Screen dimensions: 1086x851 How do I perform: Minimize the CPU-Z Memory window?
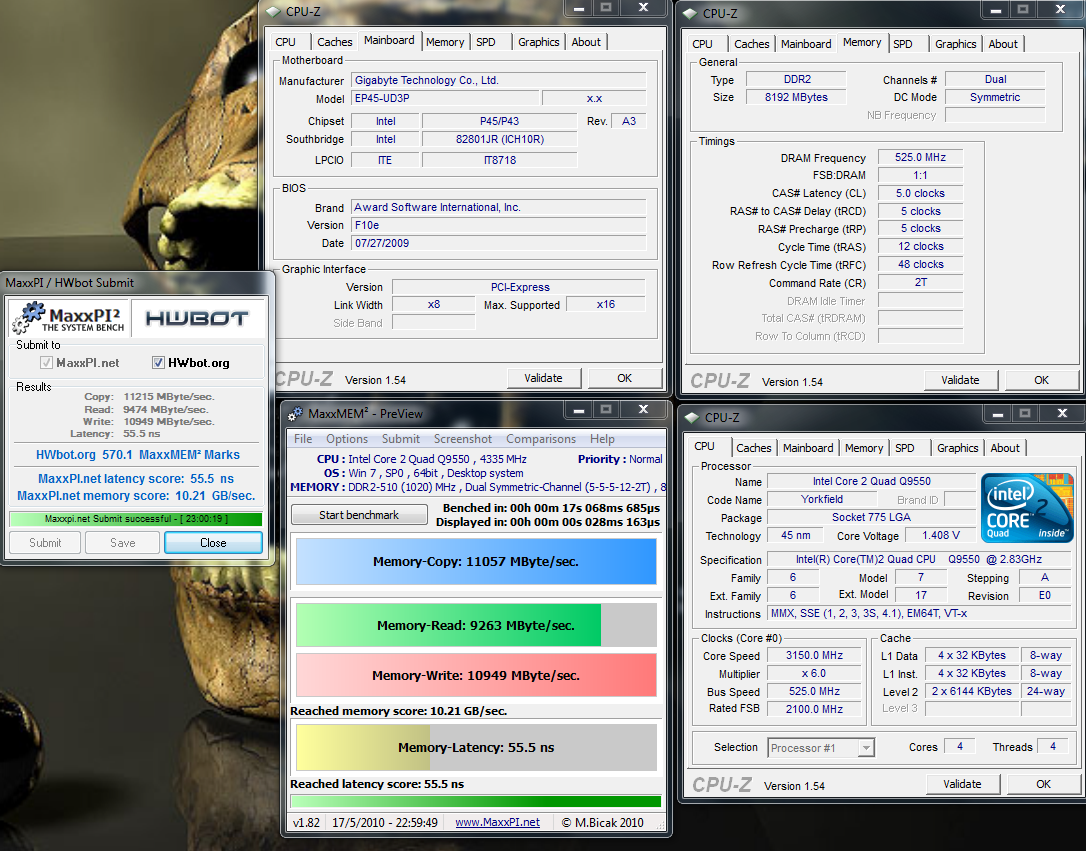tap(995, 10)
